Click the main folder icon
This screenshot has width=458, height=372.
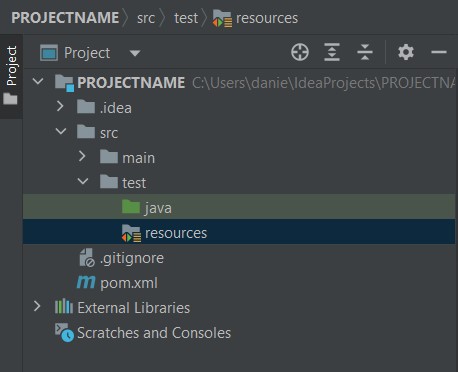pos(109,157)
